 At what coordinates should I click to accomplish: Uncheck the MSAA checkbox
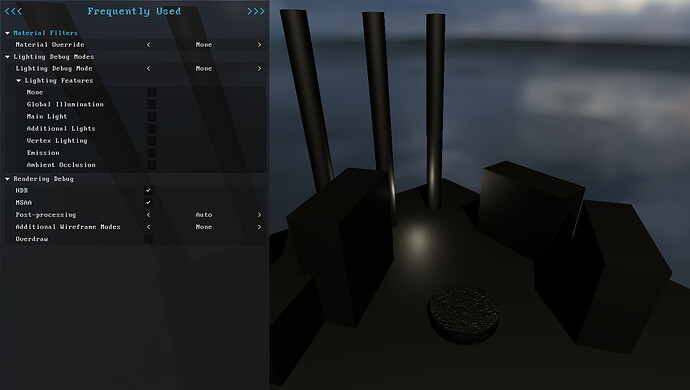coord(148,202)
